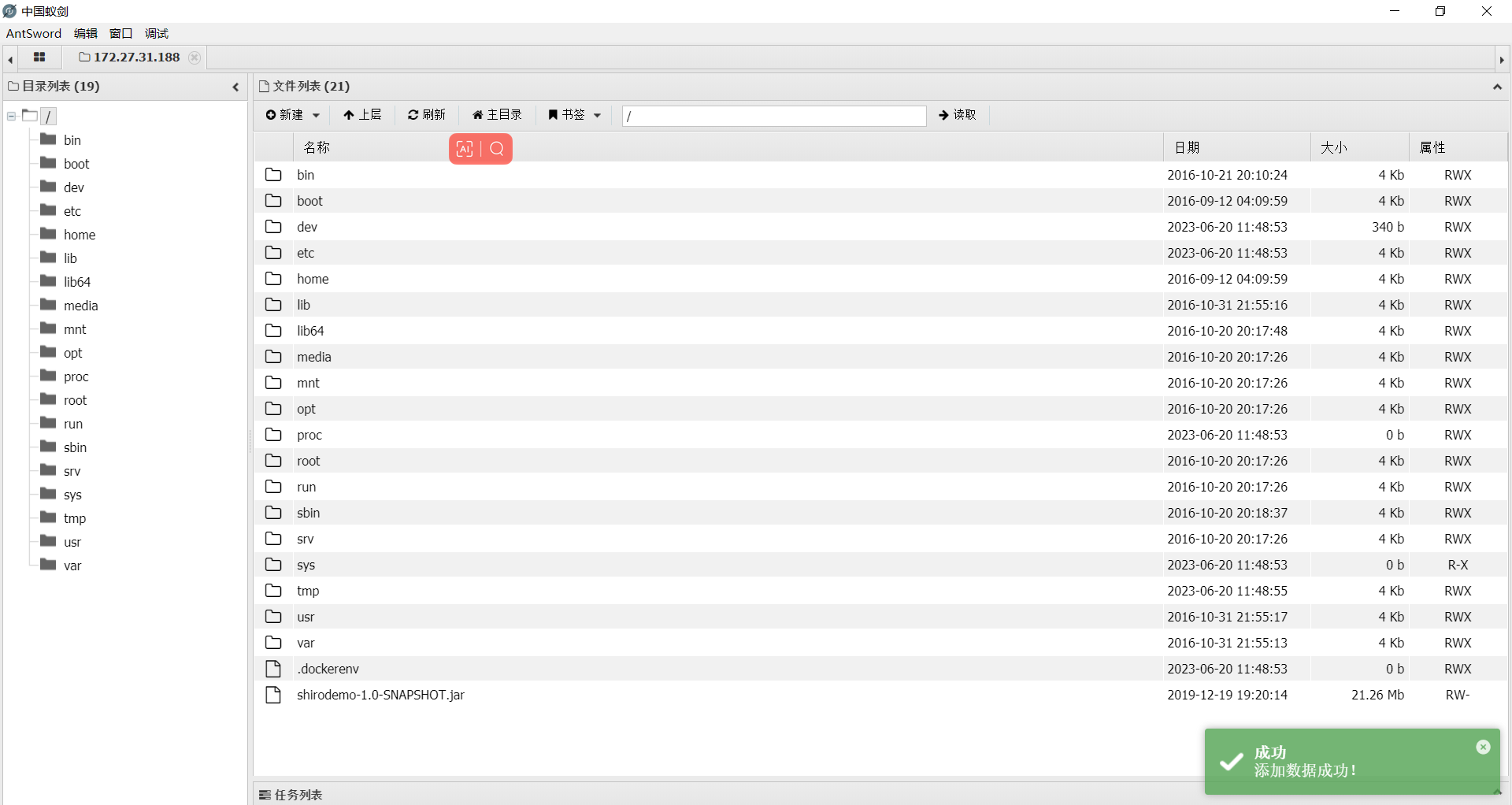Open the 书签 bookmarks dropdown

pyautogui.click(x=574, y=115)
